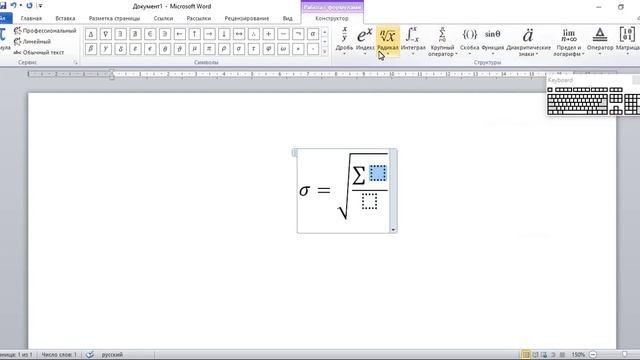Open the Вид tab
This screenshot has height=360, width=640.
tap(288, 18)
